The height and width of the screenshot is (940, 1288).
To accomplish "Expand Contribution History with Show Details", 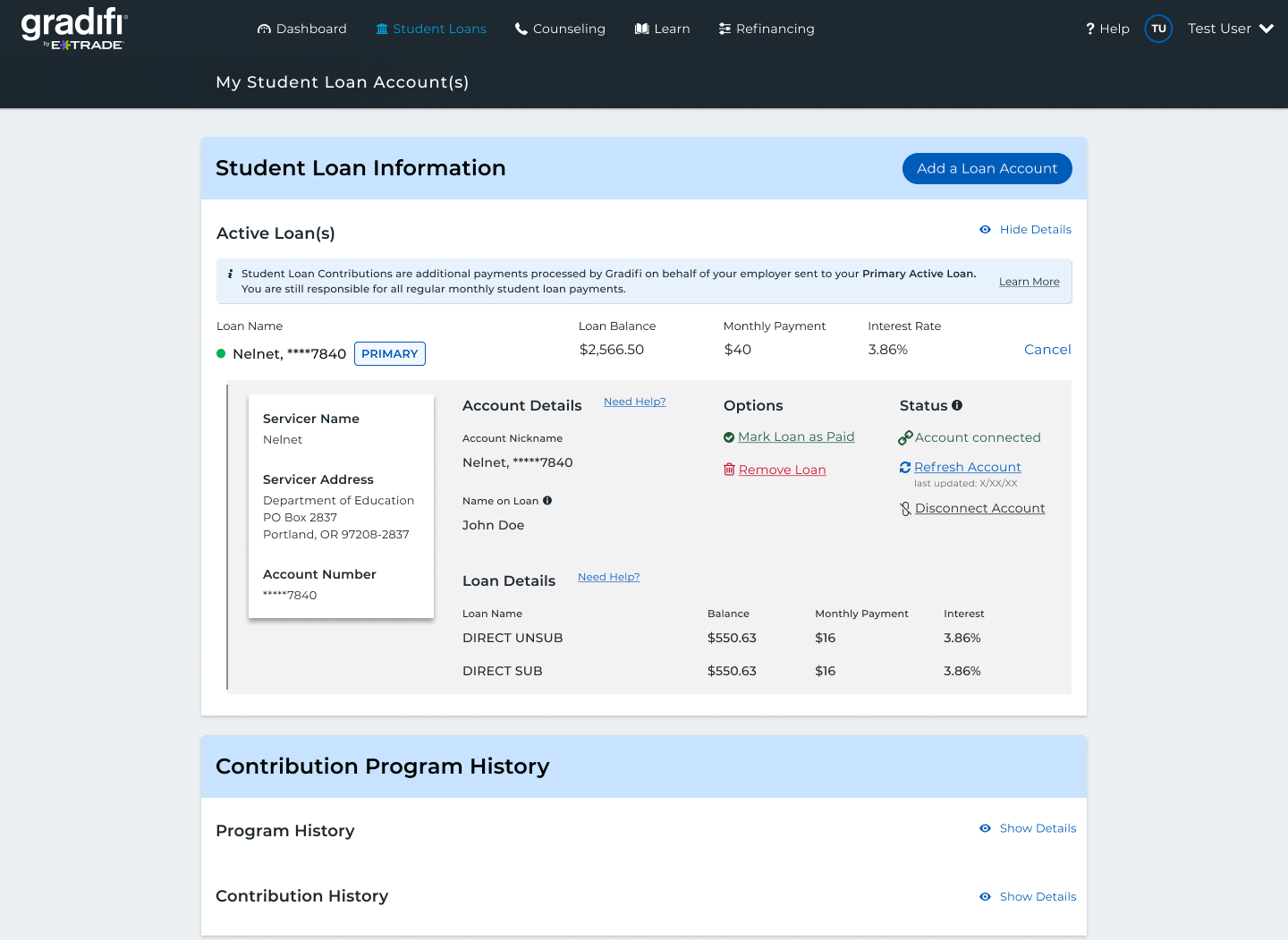I will (x=1038, y=897).
